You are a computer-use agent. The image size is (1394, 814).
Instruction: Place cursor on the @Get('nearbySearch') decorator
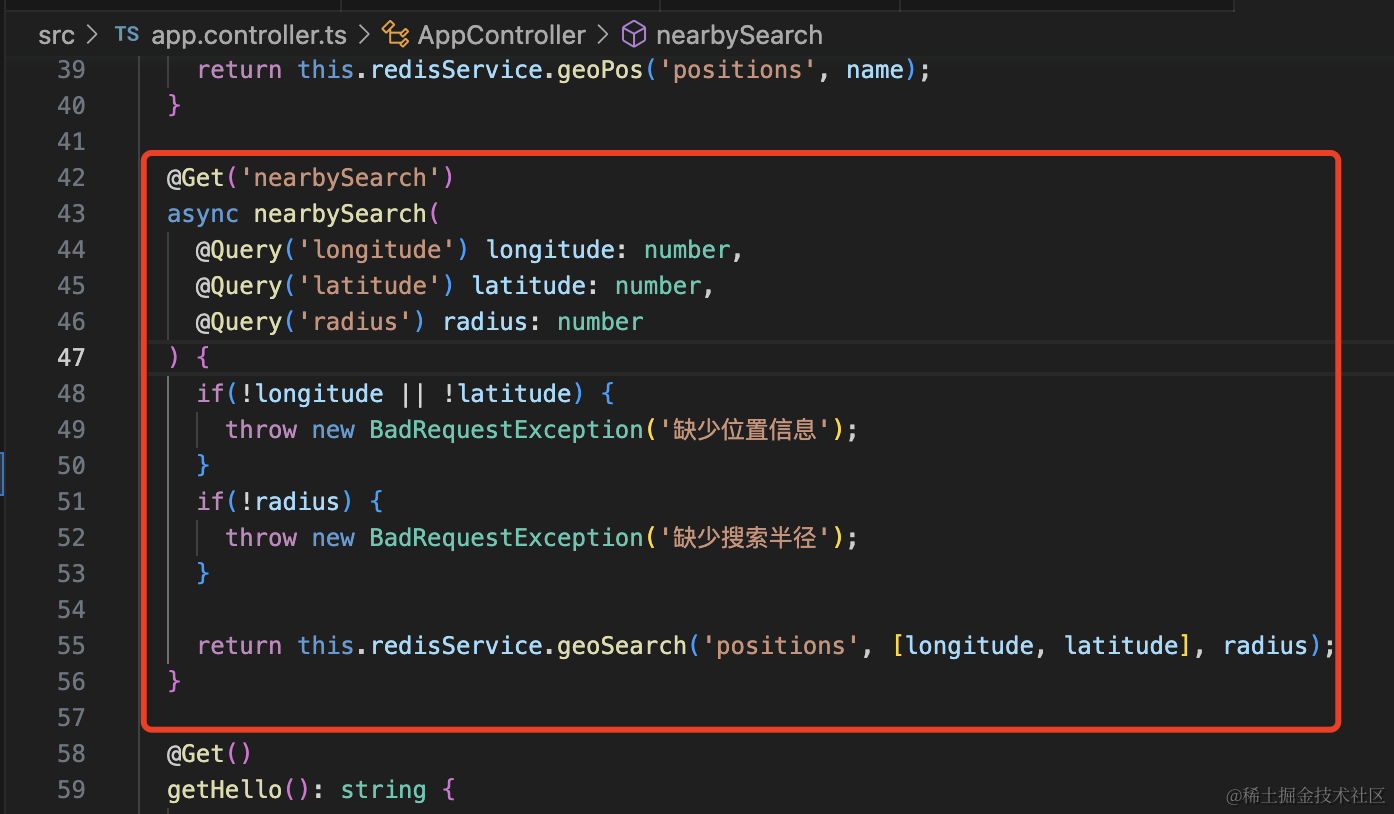click(x=310, y=177)
